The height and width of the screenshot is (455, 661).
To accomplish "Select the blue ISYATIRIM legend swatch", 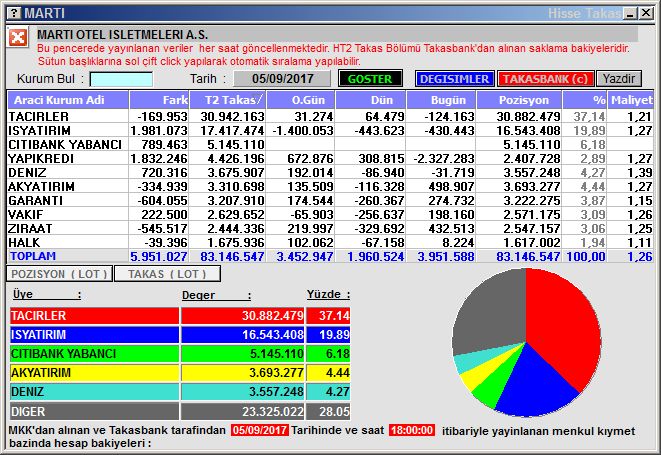I will click(x=94, y=335).
